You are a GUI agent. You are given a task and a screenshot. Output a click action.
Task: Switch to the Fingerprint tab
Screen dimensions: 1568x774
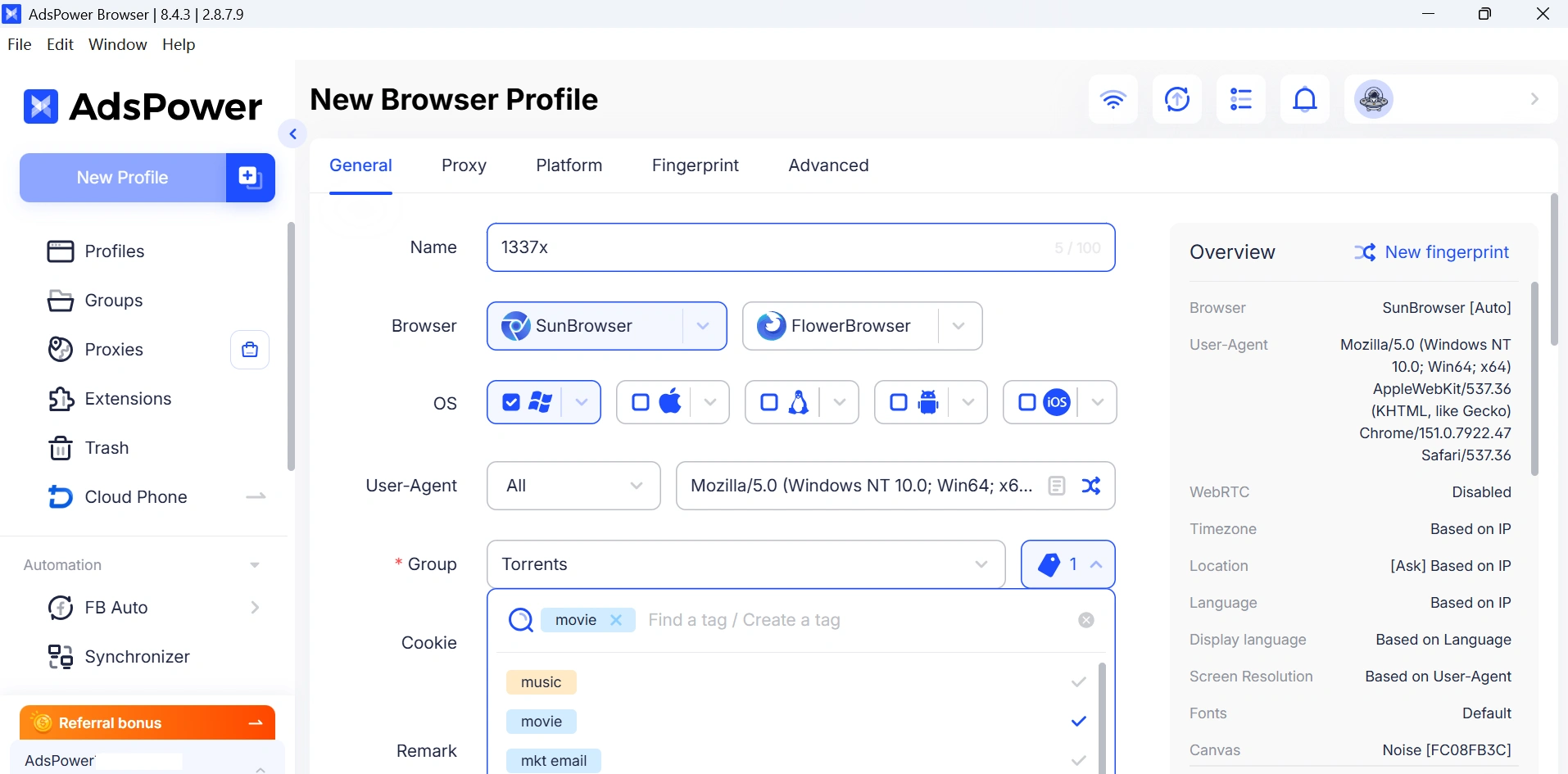[x=696, y=165]
